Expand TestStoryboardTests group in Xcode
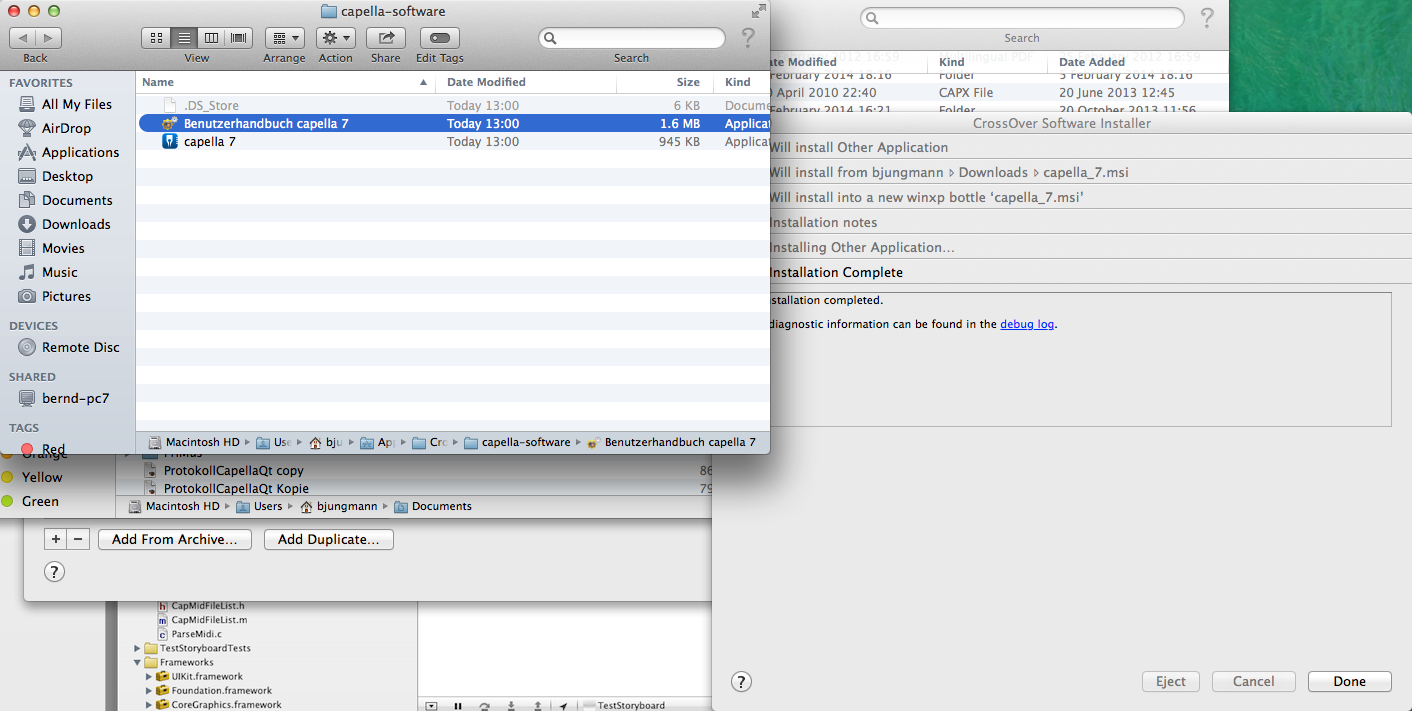This screenshot has width=1412, height=711. 138,648
